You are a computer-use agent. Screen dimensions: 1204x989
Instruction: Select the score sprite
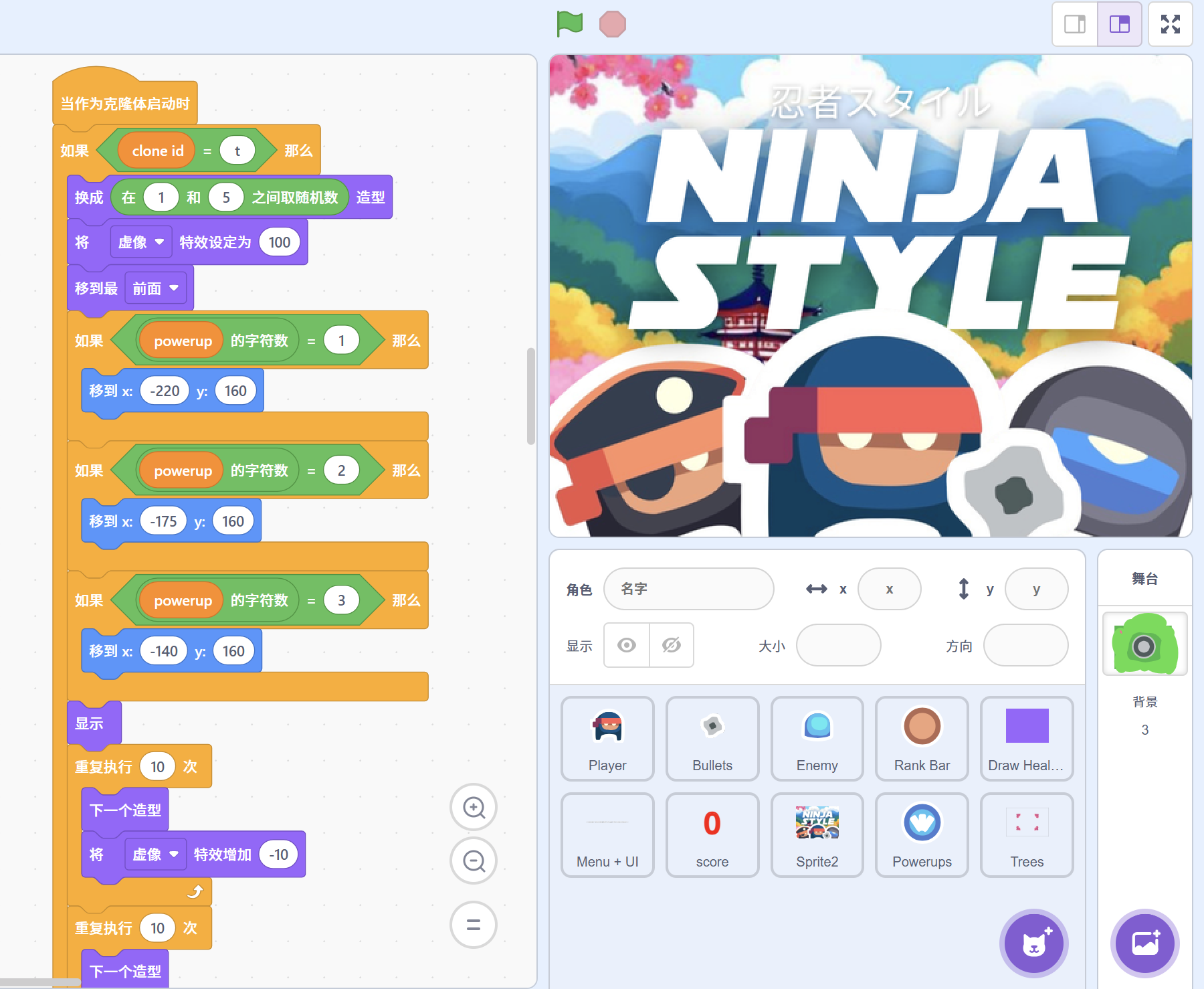[712, 835]
